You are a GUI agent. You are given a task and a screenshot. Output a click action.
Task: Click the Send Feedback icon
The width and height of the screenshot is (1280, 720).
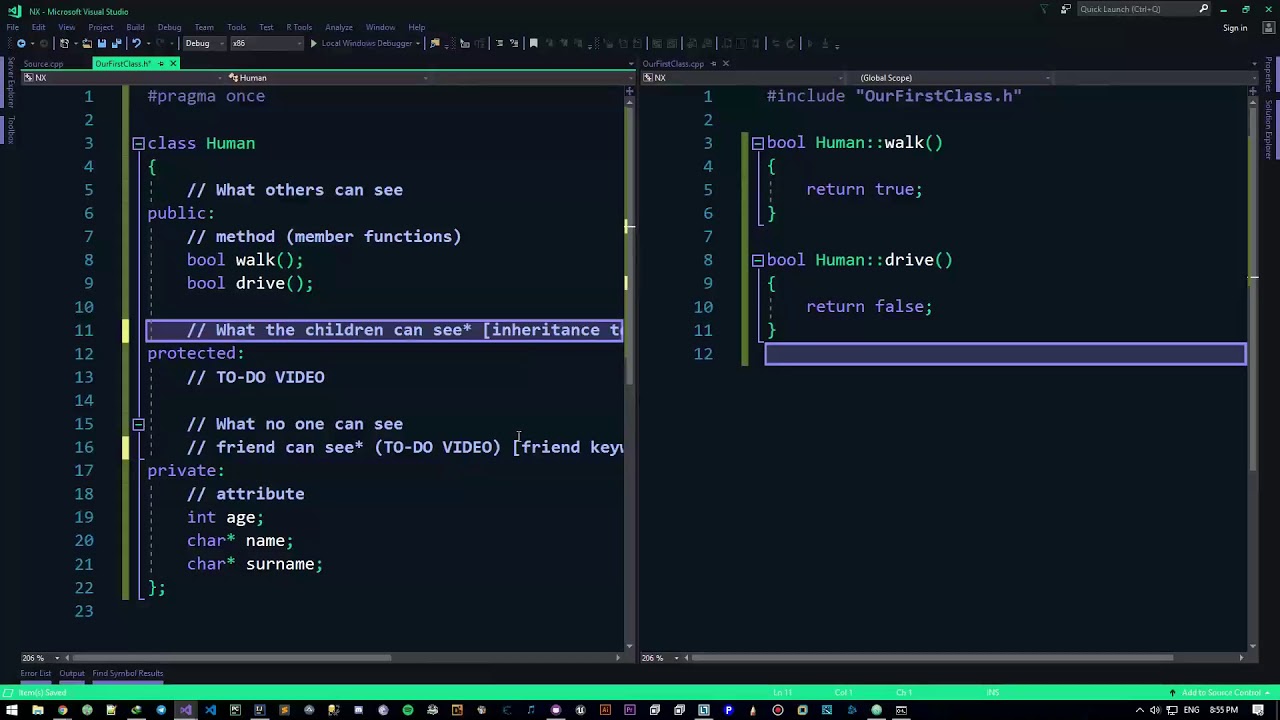1066,9
